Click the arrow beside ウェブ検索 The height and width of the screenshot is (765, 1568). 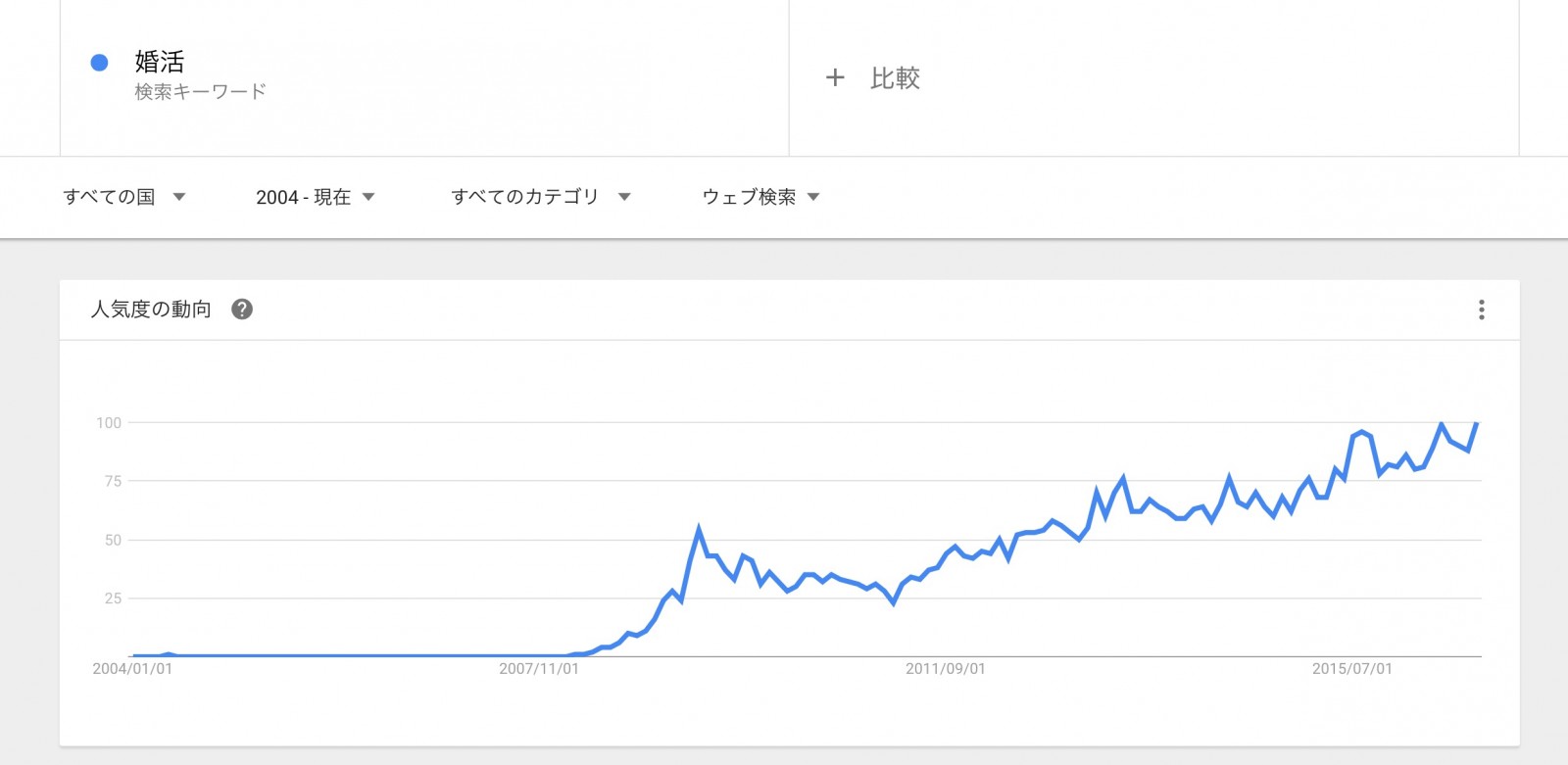[813, 197]
